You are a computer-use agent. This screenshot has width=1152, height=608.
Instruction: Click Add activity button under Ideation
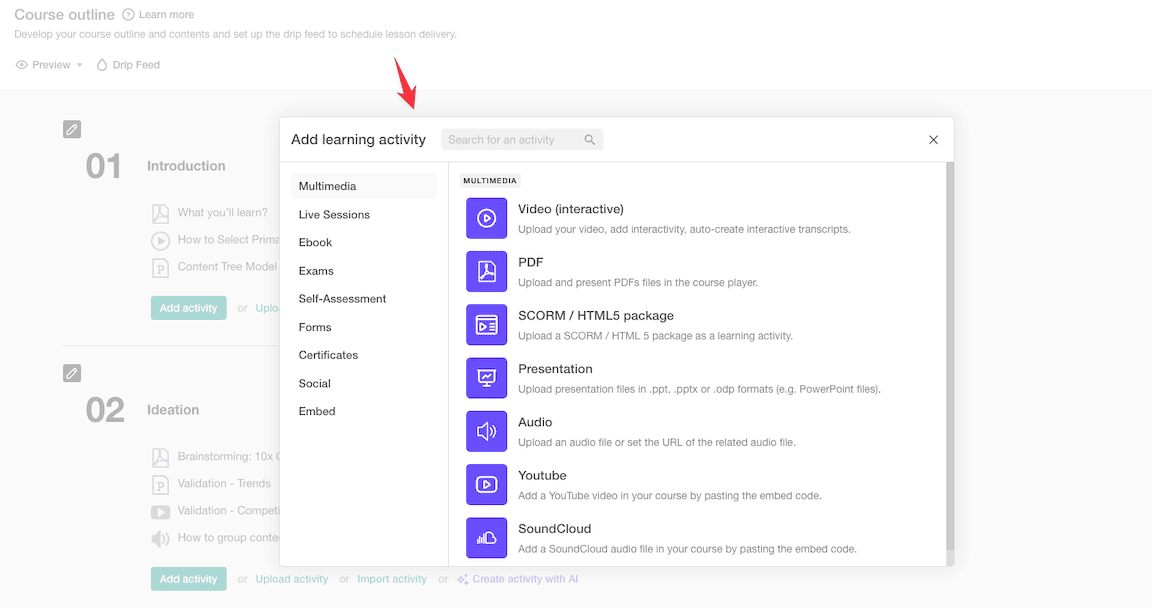click(x=188, y=579)
